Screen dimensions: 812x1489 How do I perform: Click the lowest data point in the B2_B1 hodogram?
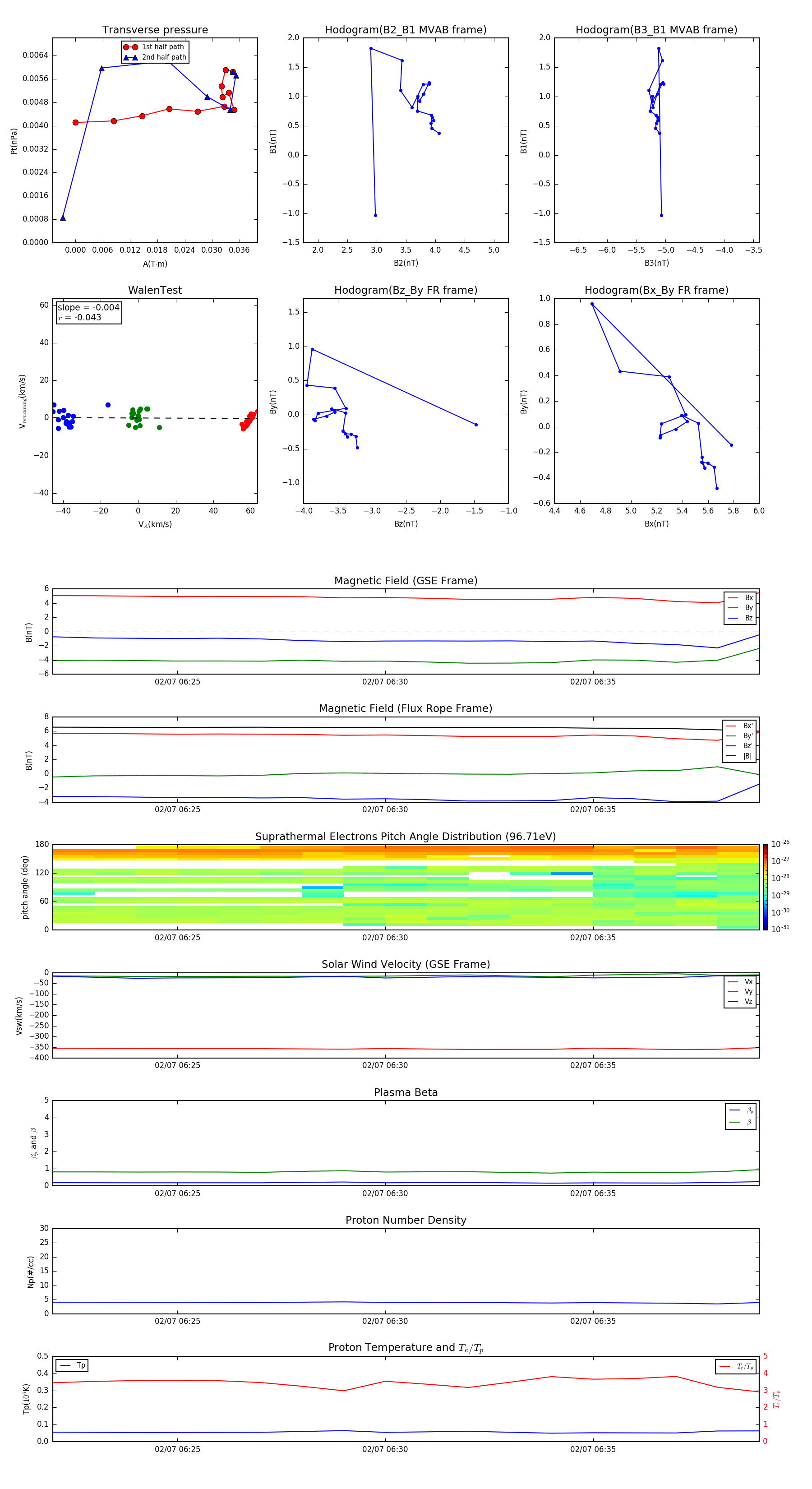(376, 216)
